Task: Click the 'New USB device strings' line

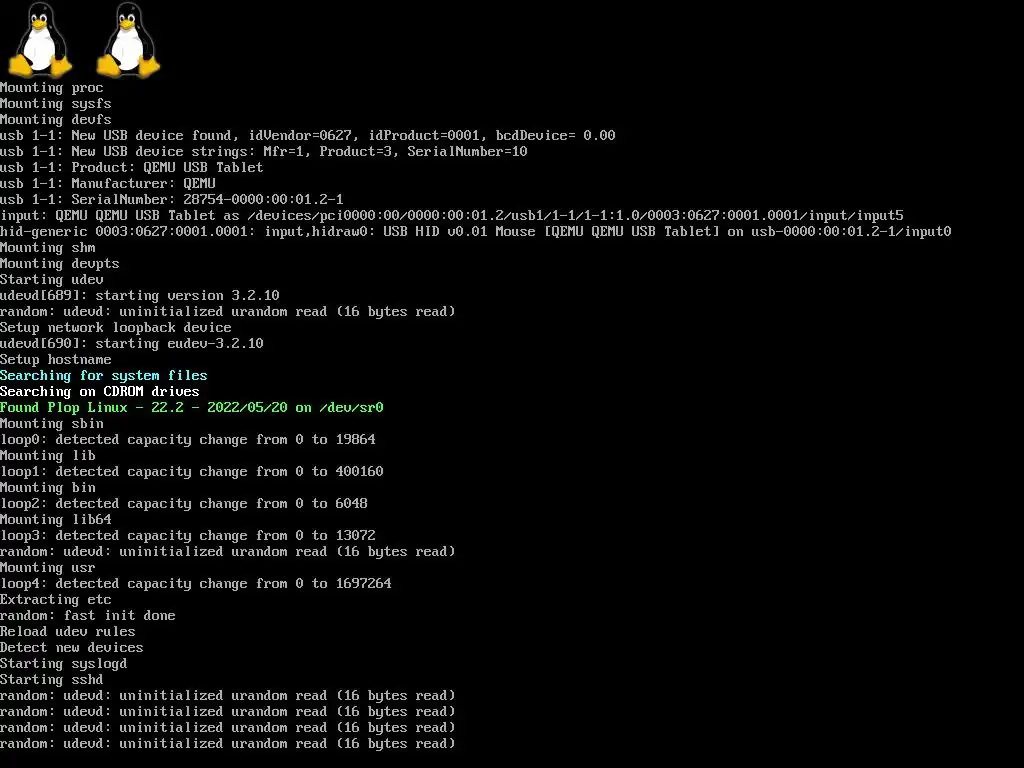Action: tap(264, 152)
